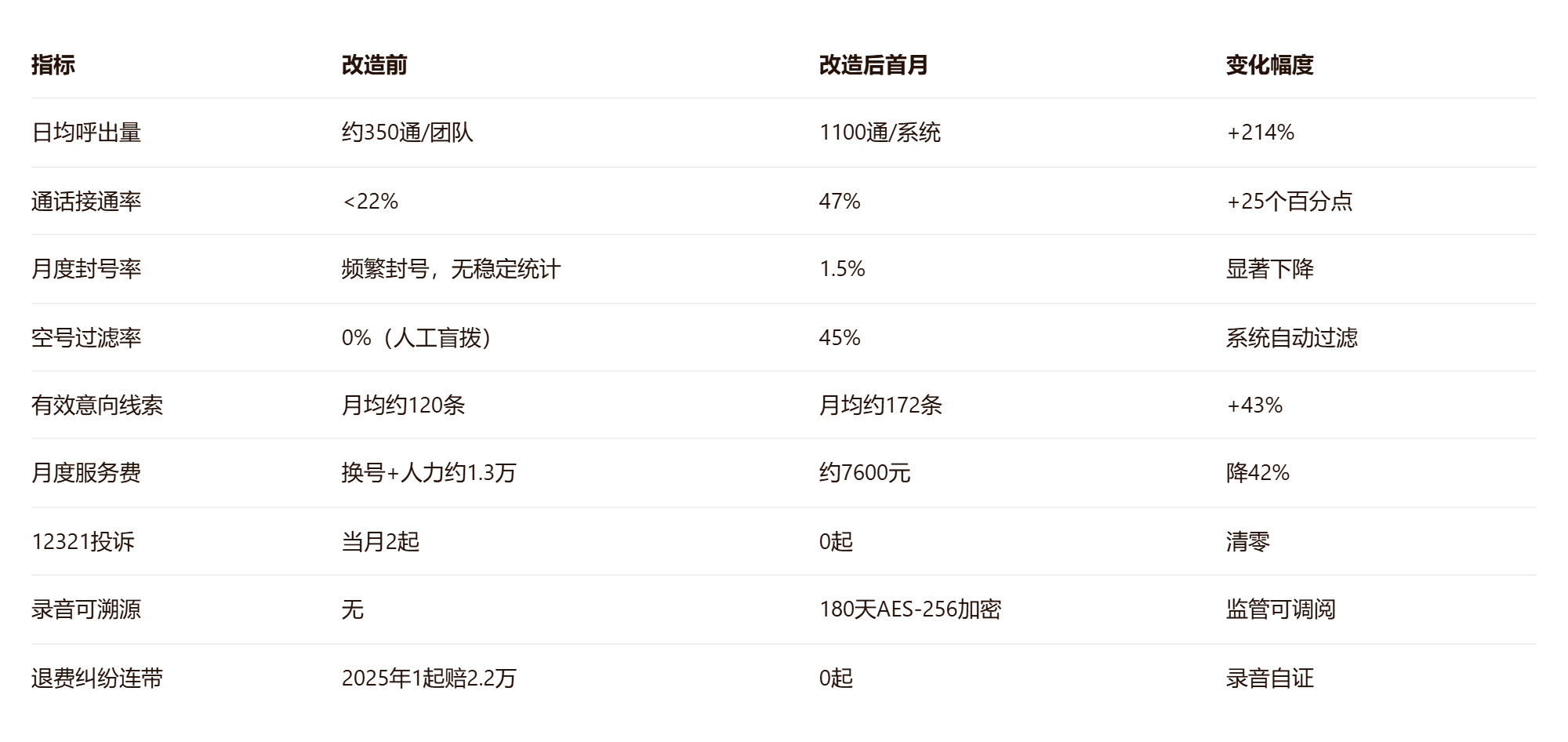Image resolution: width=1568 pixels, height=742 pixels.
Task: Click the 改造前 column header
Action: pyautogui.click(x=374, y=65)
